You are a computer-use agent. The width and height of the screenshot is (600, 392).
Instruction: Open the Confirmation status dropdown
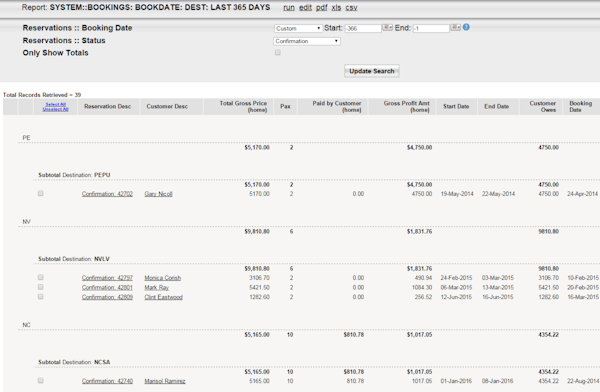[307, 41]
